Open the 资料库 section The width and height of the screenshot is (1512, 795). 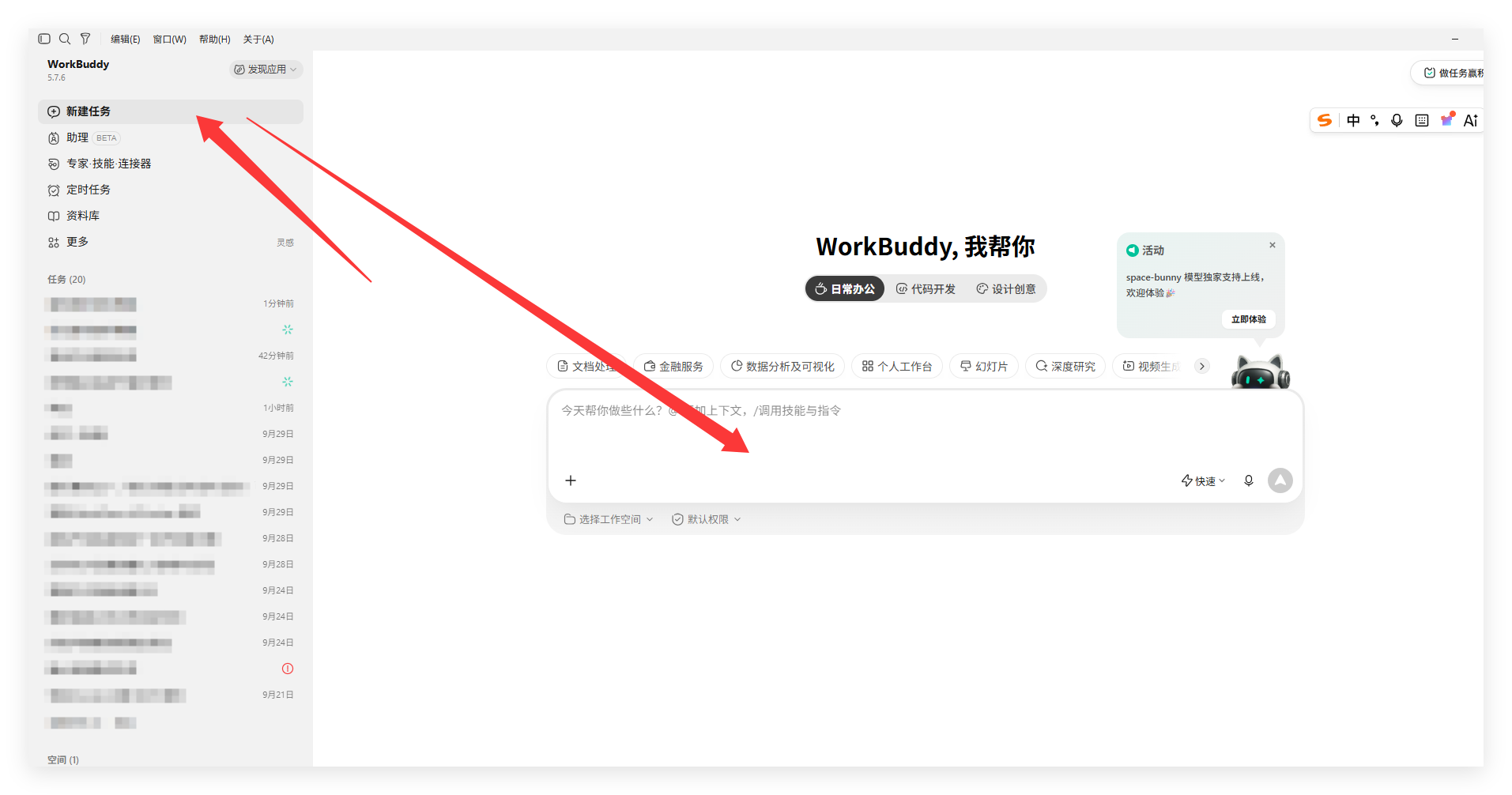[x=171, y=216]
